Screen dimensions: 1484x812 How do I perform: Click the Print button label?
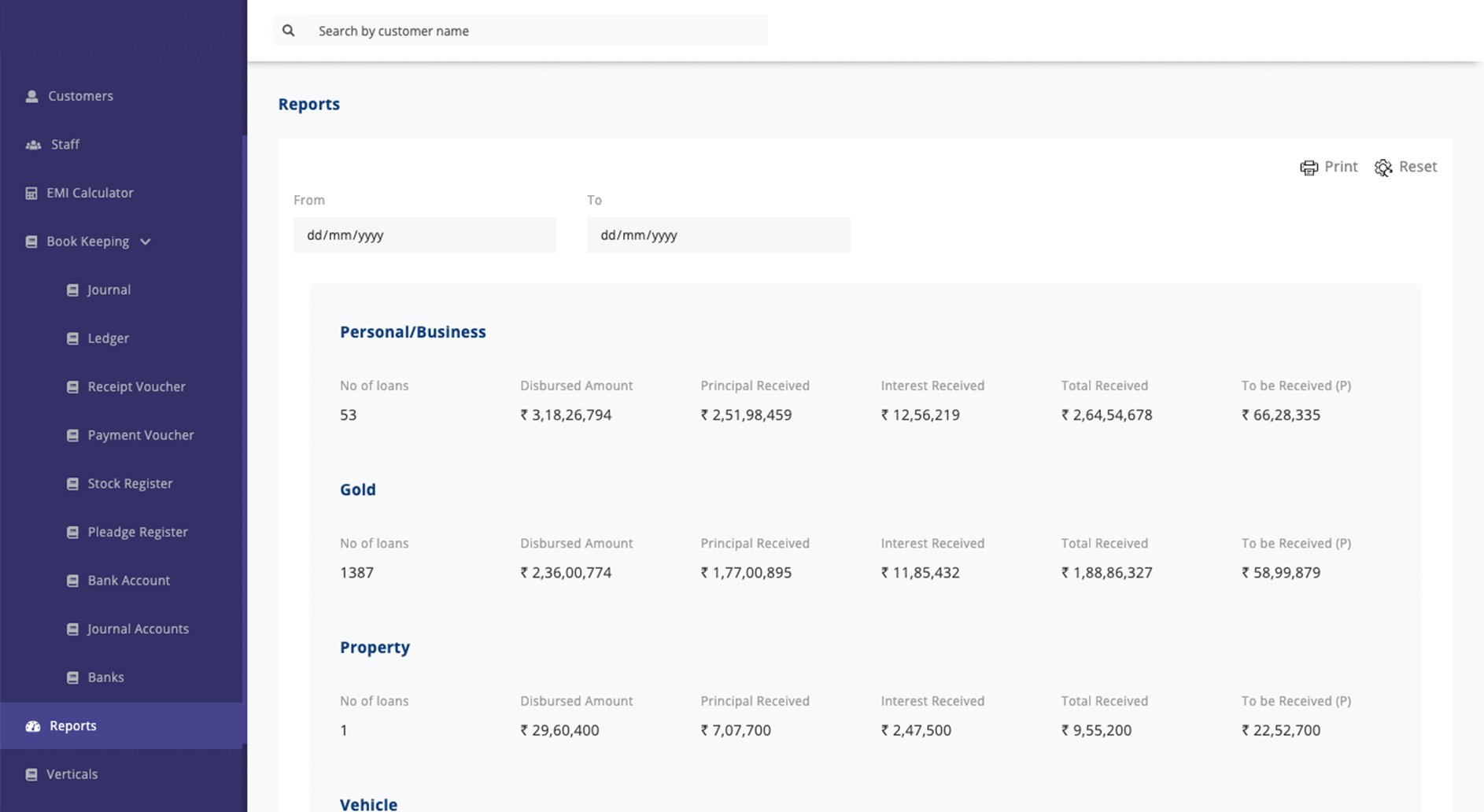(x=1341, y=167)
